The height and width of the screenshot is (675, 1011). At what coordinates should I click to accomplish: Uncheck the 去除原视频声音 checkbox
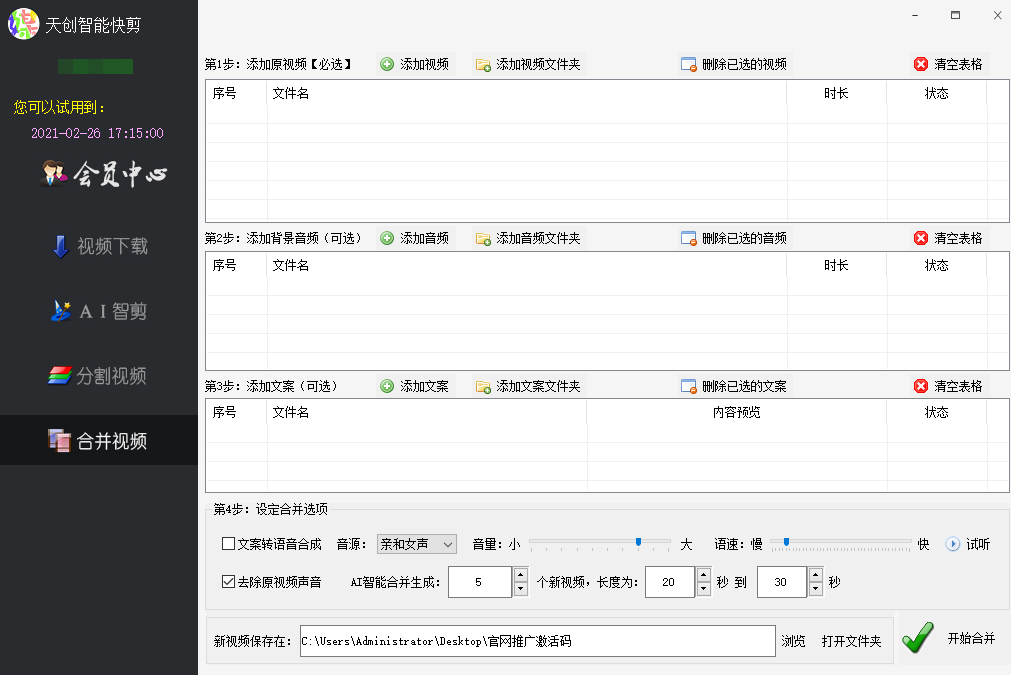[x=228, y=582]
